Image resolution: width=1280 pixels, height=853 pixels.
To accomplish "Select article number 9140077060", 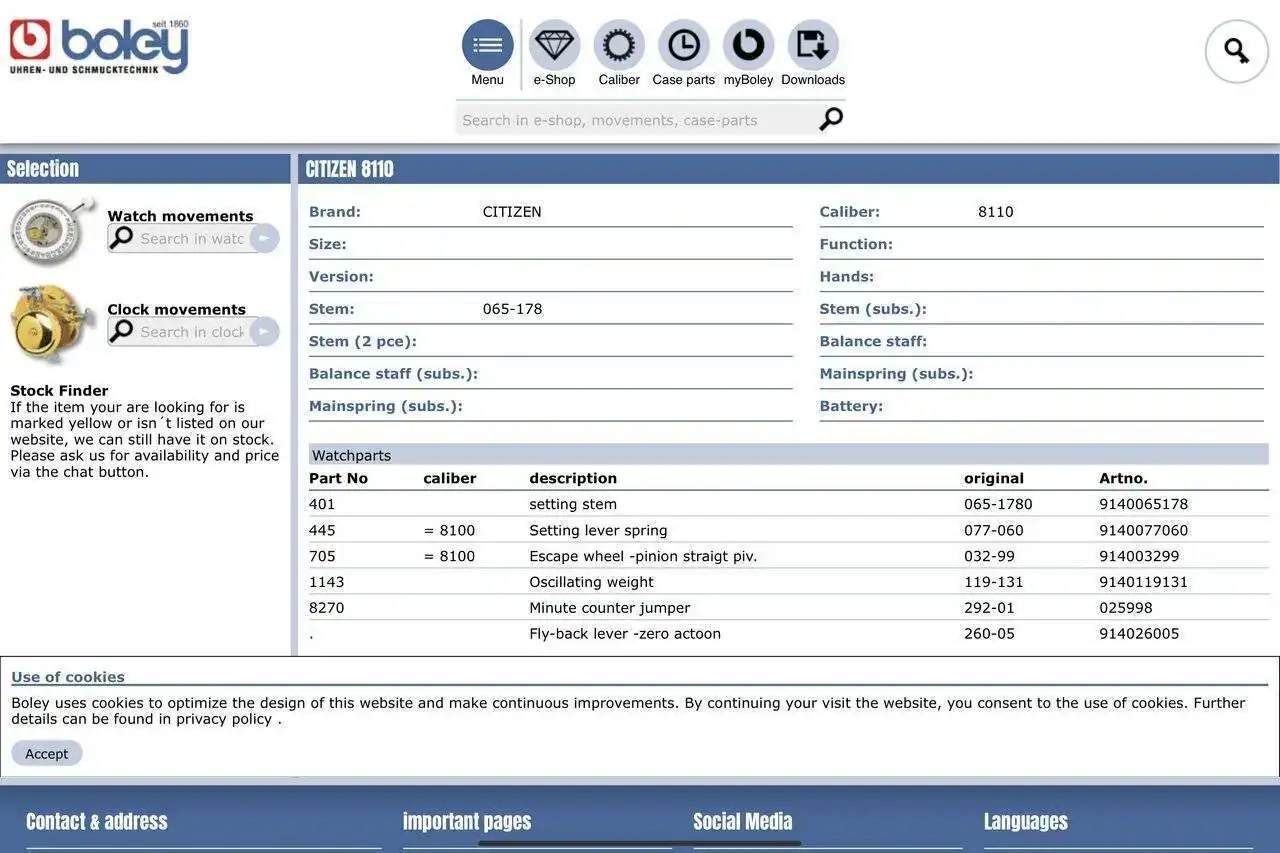I will 1143,530.
